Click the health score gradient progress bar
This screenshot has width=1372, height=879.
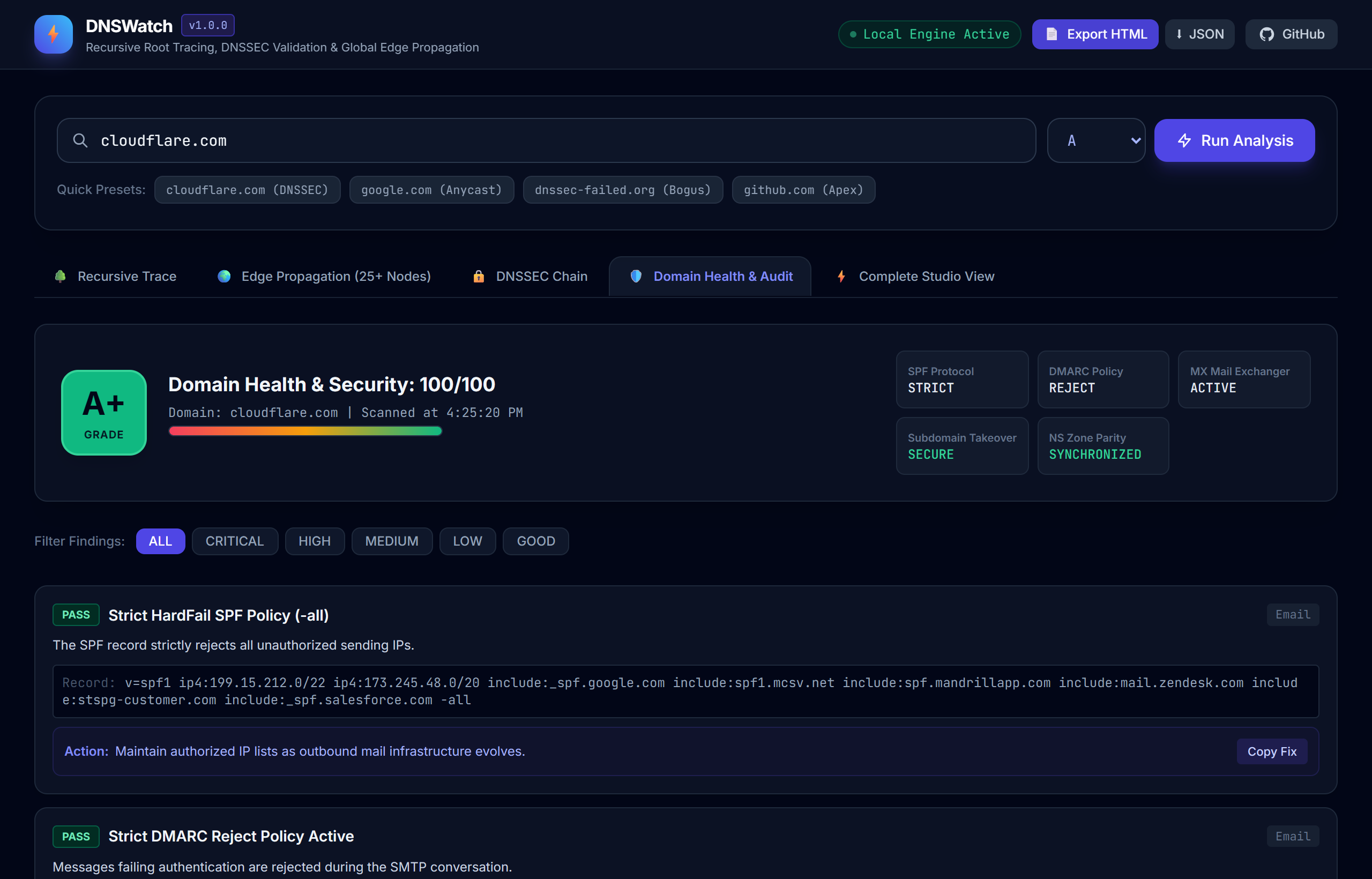point(305,431)
